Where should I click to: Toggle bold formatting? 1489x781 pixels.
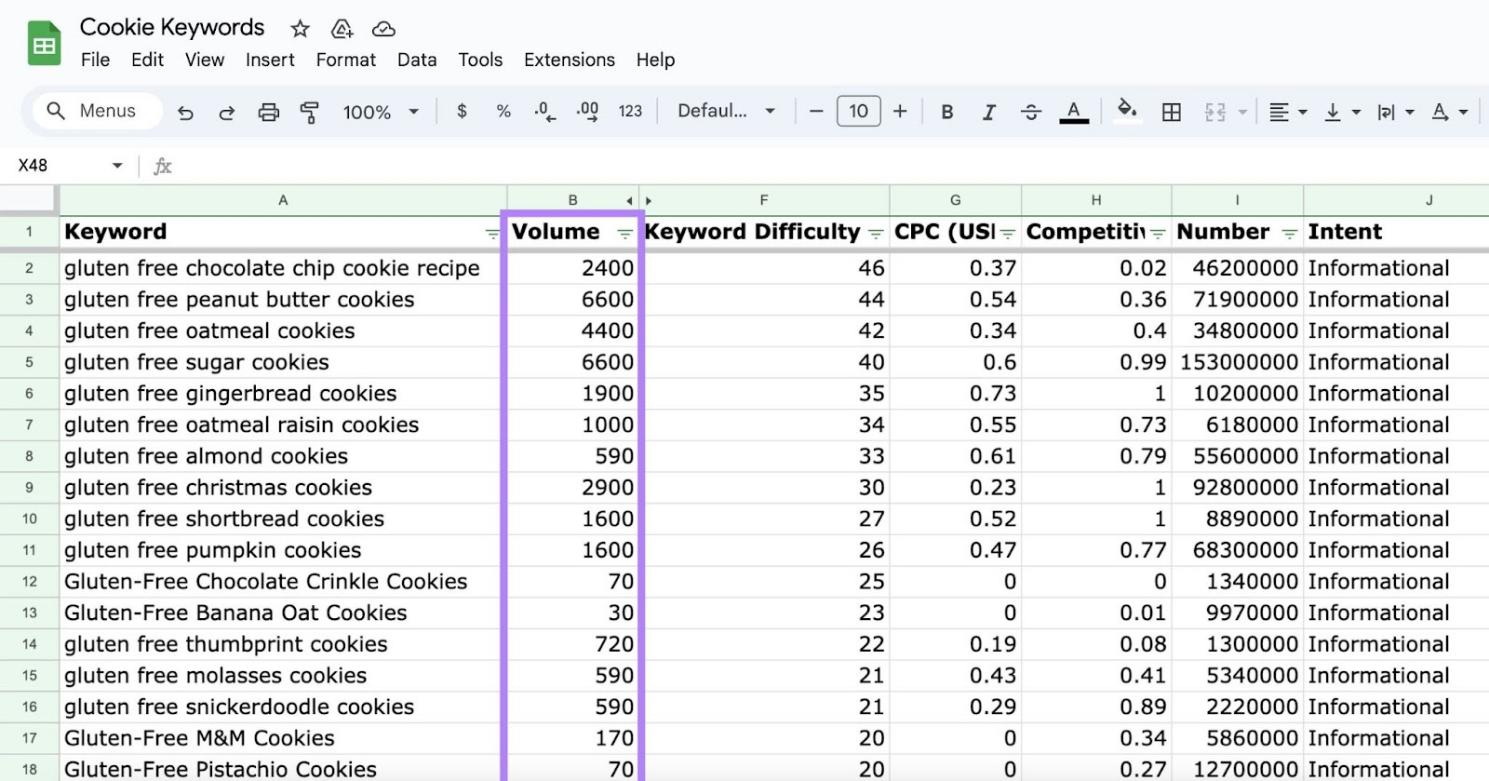[x=947, y=112]
